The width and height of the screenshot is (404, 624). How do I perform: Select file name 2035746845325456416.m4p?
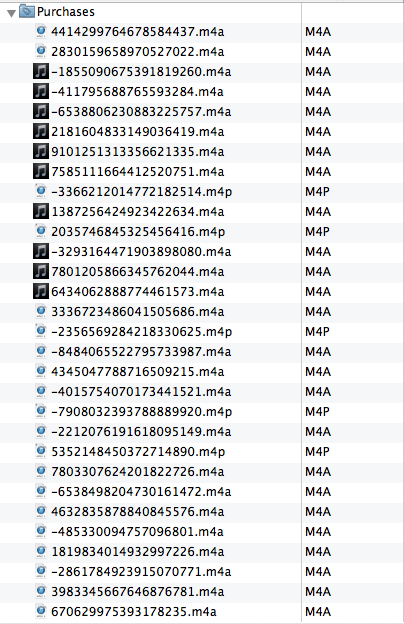[x=138, y=232]
